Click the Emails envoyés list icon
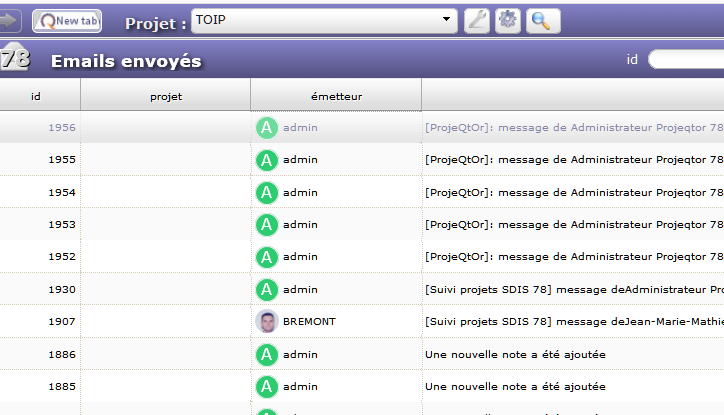Viewport: 724px width, 415px height. (14, 60)
